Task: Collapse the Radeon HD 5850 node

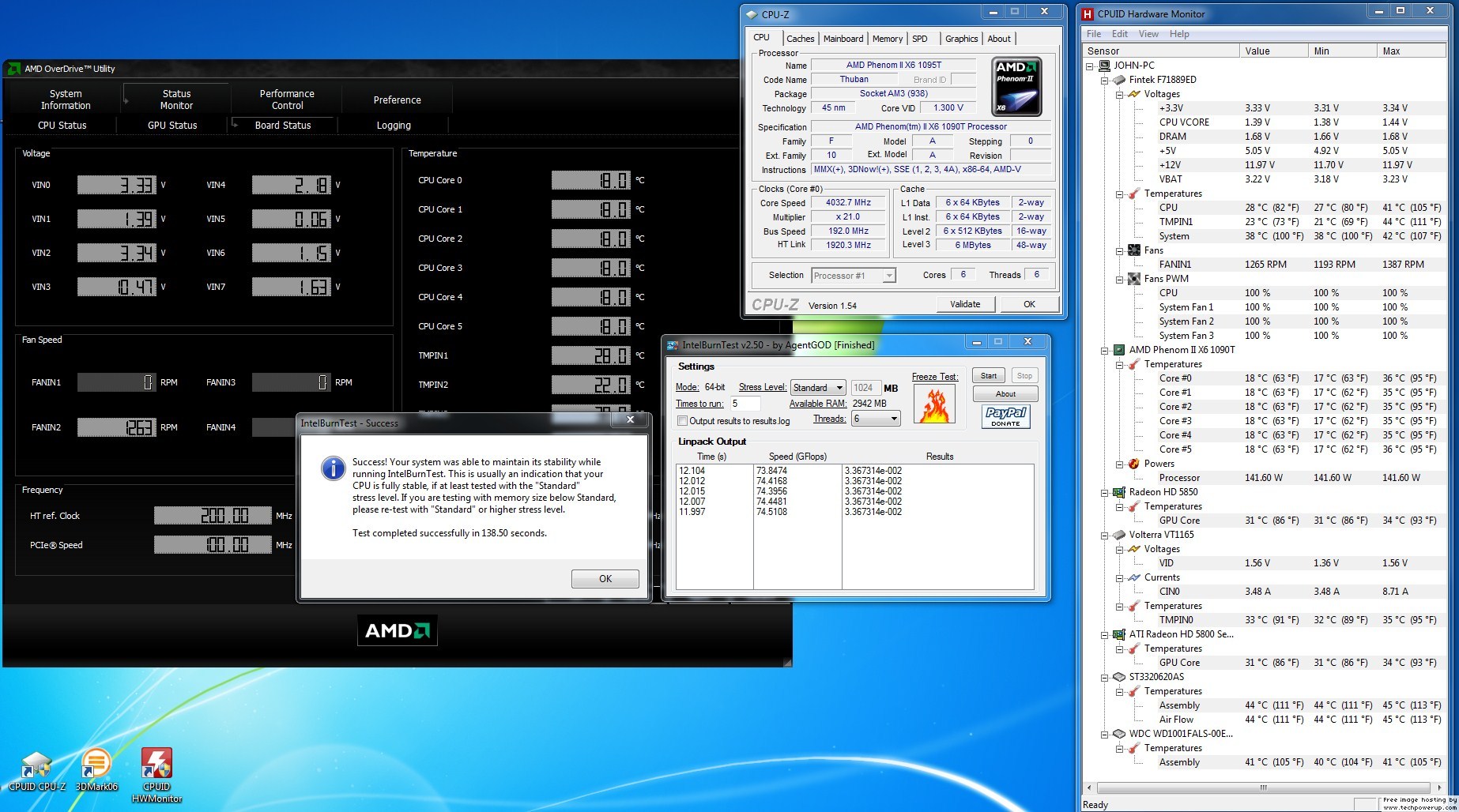Action: pyautogui.click(x=1105, y=492)
